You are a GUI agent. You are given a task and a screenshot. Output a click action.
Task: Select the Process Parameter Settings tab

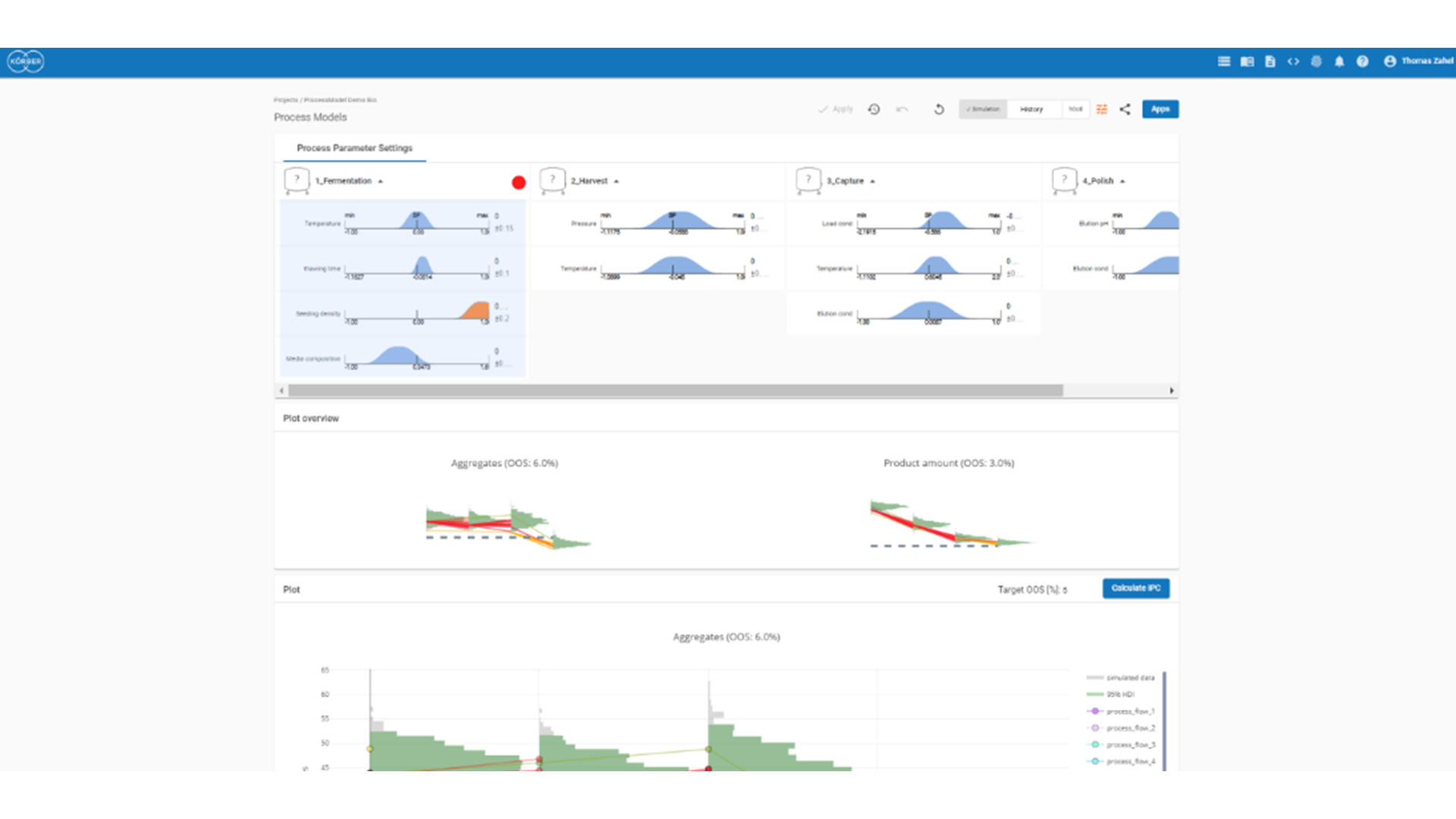pos(354,148)
